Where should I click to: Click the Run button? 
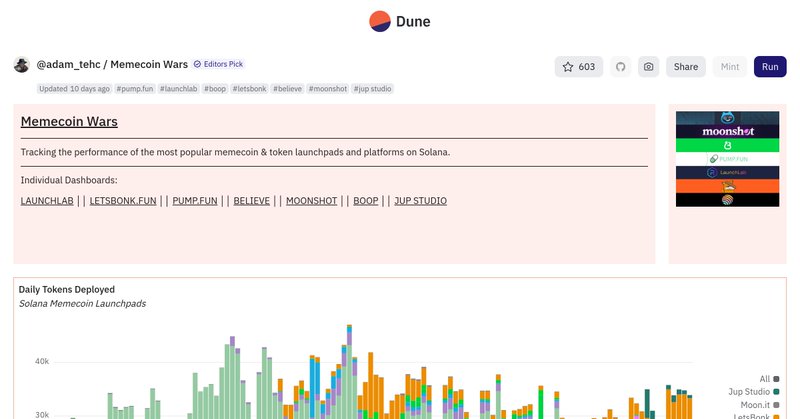[770, 67]
